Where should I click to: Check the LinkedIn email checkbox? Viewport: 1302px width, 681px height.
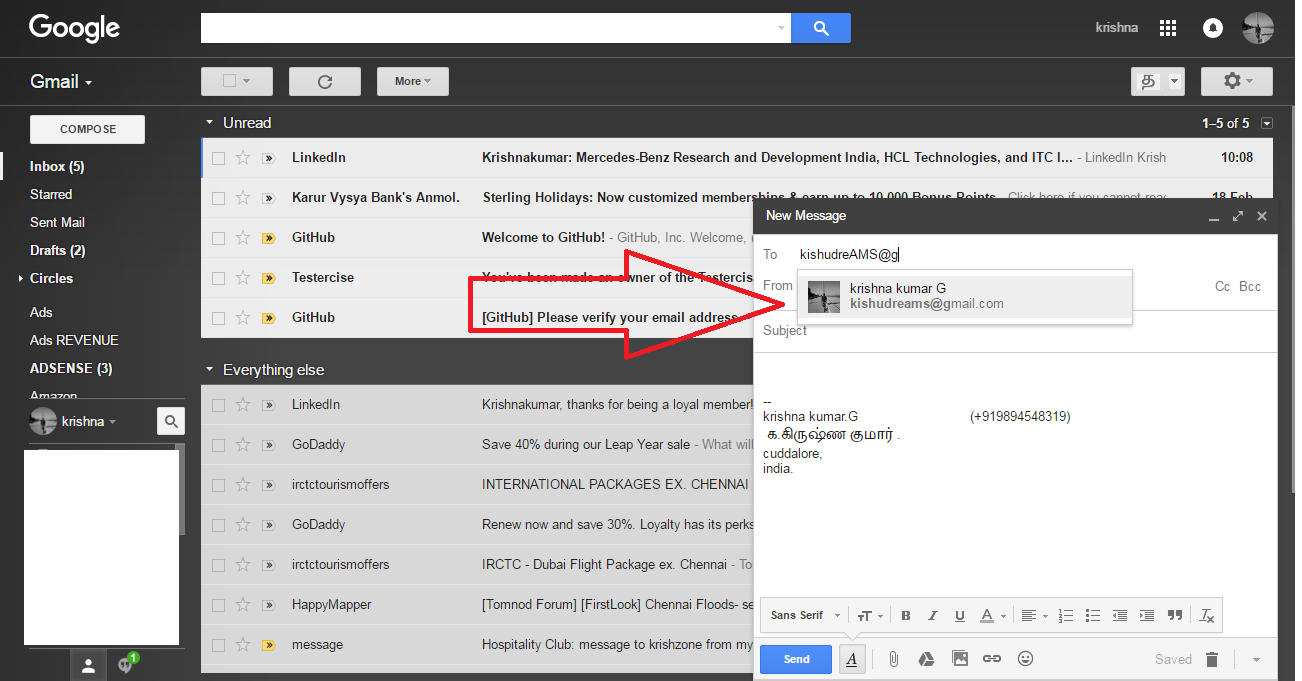click(218, 157)
